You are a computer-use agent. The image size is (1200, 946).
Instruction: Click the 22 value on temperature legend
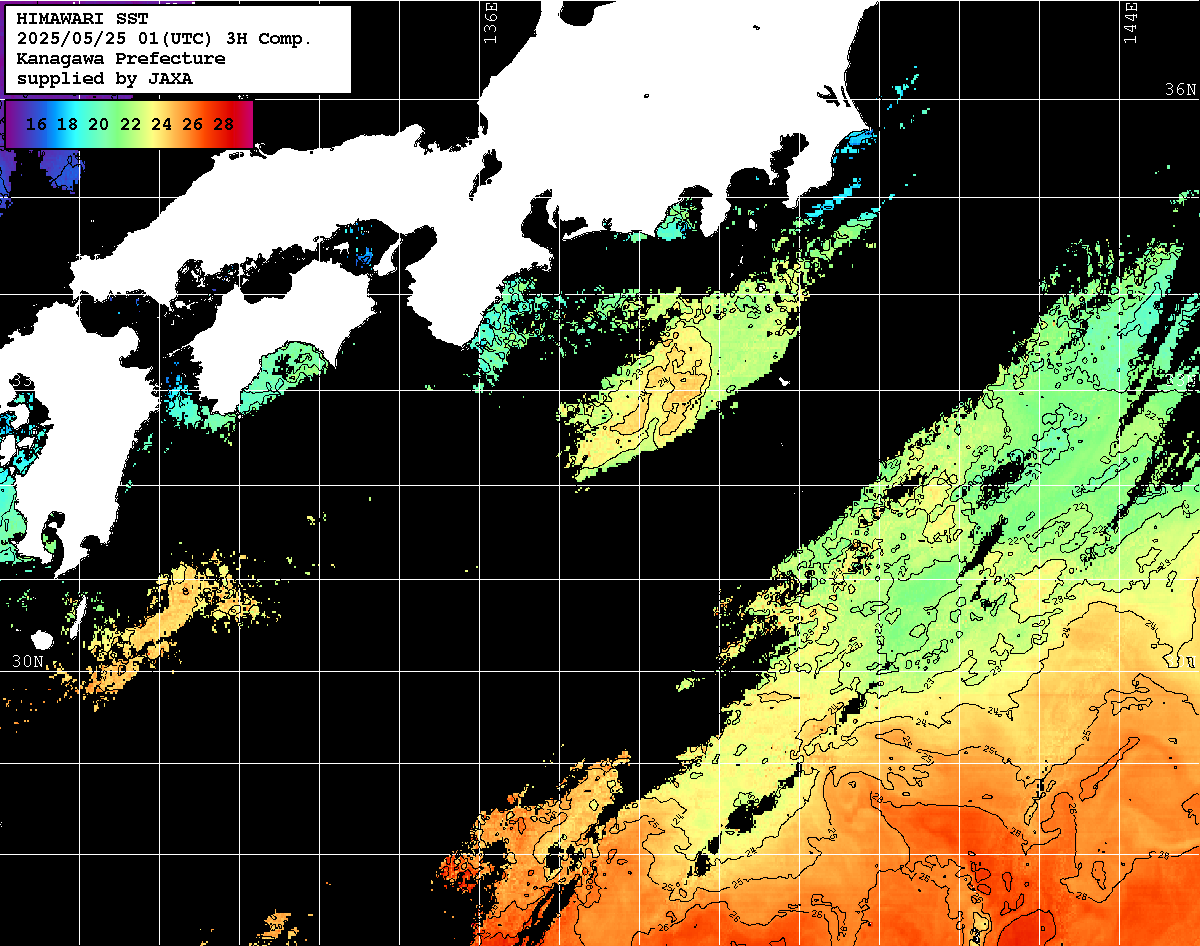pos(130,124)
